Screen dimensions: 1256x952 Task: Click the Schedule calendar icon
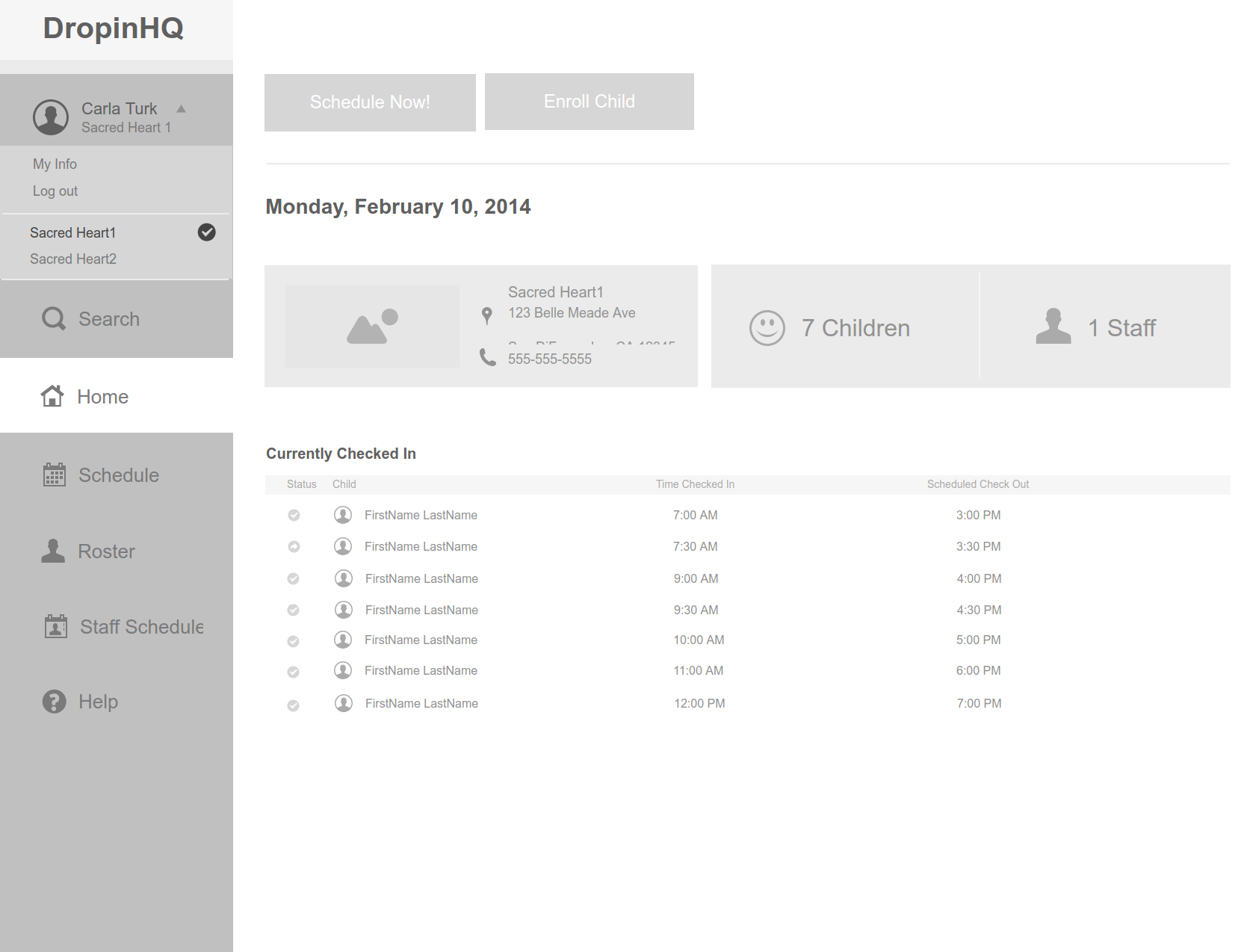[x=55, y=475]
